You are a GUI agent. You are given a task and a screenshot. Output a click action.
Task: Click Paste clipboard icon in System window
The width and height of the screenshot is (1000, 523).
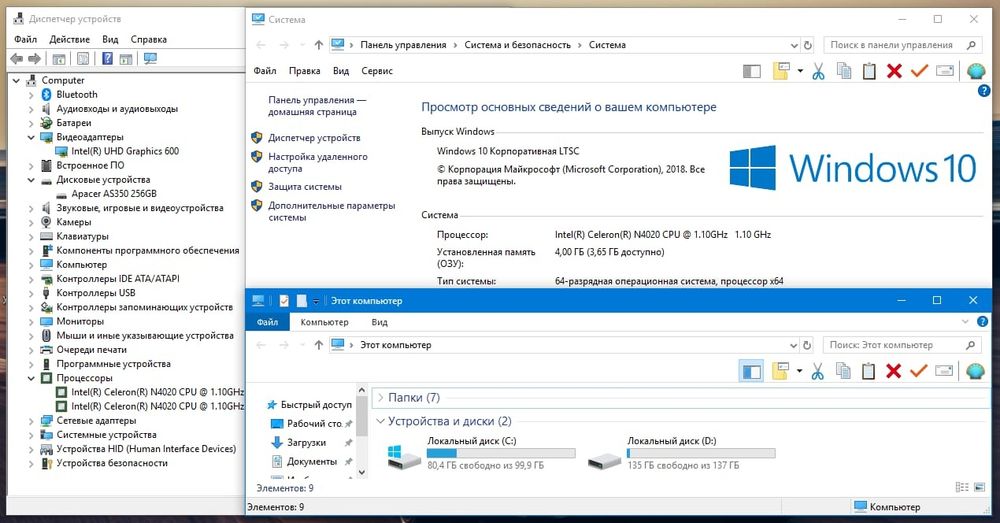pyautogui.click(x=869, y=71)
